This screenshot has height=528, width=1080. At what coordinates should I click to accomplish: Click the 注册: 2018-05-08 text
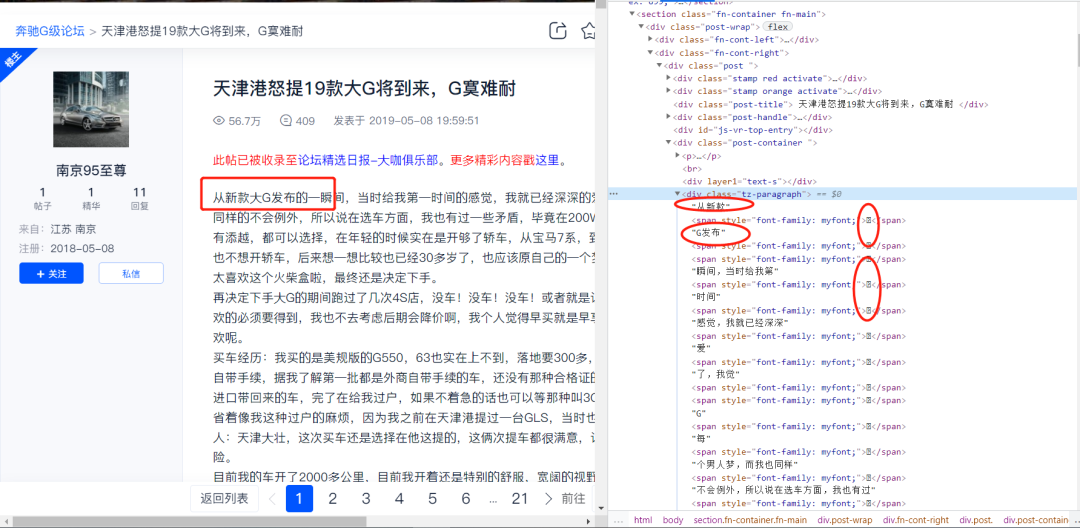67,248
